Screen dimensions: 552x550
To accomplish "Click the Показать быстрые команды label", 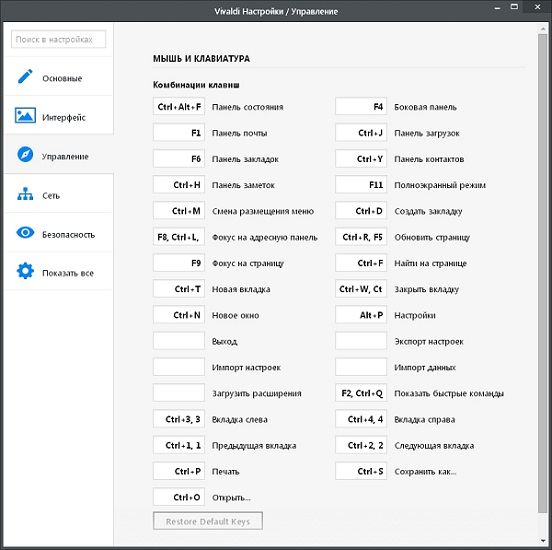I will [x=449, y=393].
